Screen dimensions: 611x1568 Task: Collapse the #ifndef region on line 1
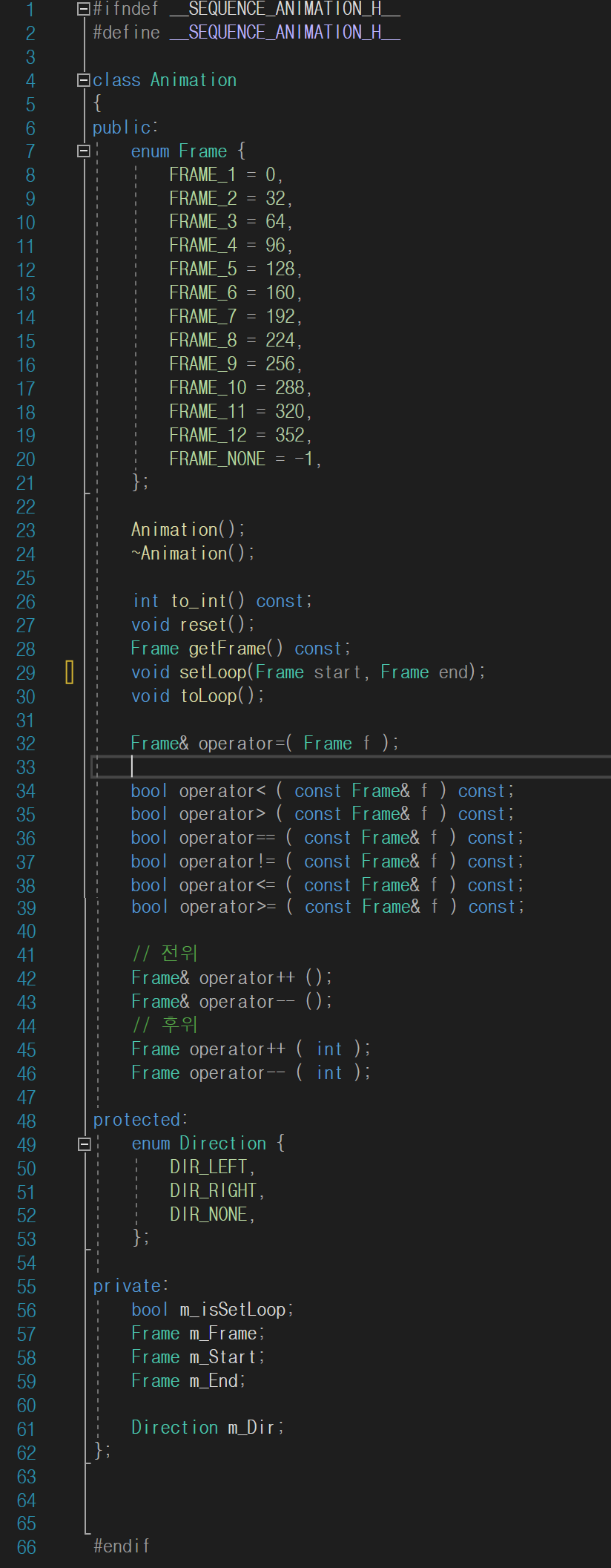pyautogui.click(x=84, y=10)
